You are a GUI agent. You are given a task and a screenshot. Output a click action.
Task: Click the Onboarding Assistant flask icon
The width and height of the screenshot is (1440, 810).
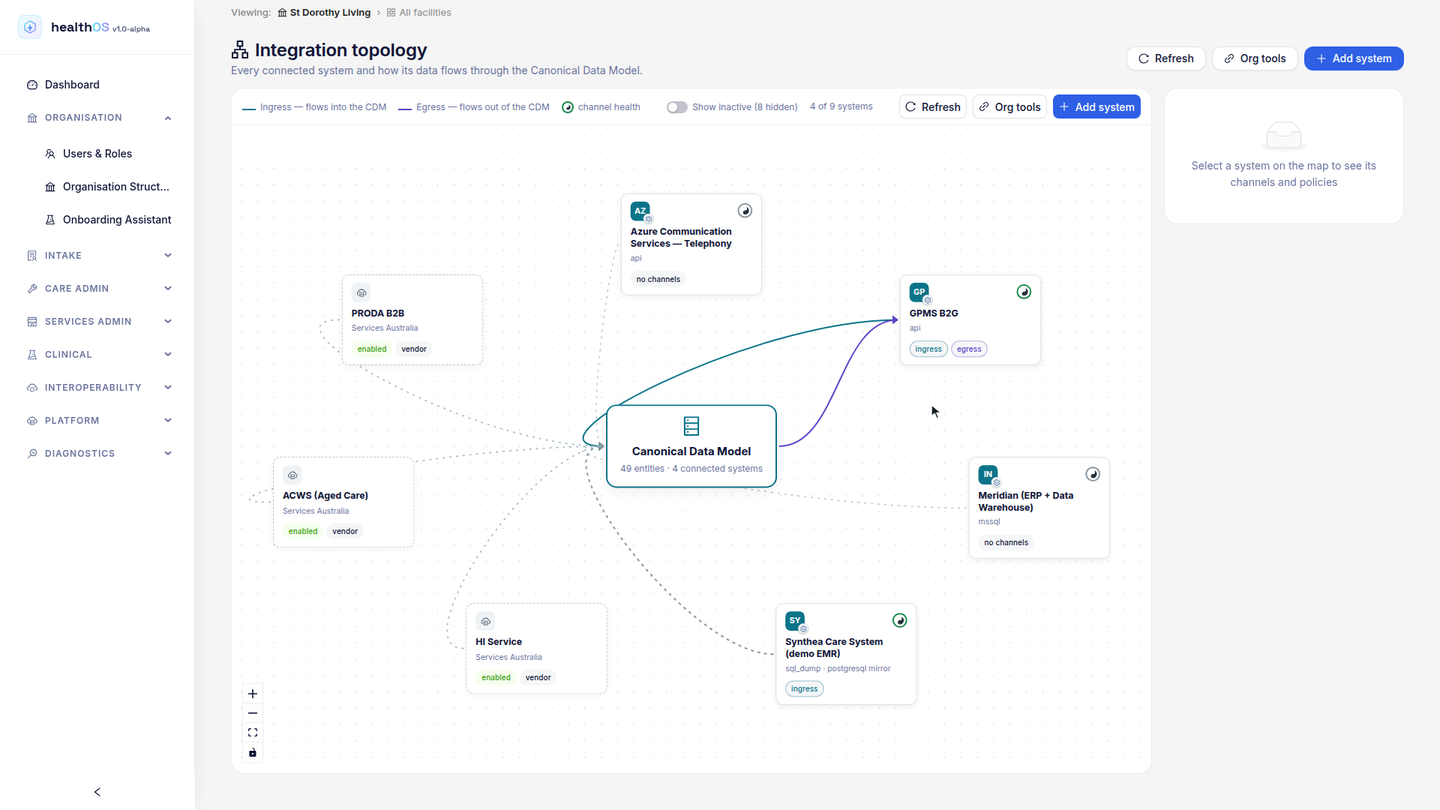point(51,220)
